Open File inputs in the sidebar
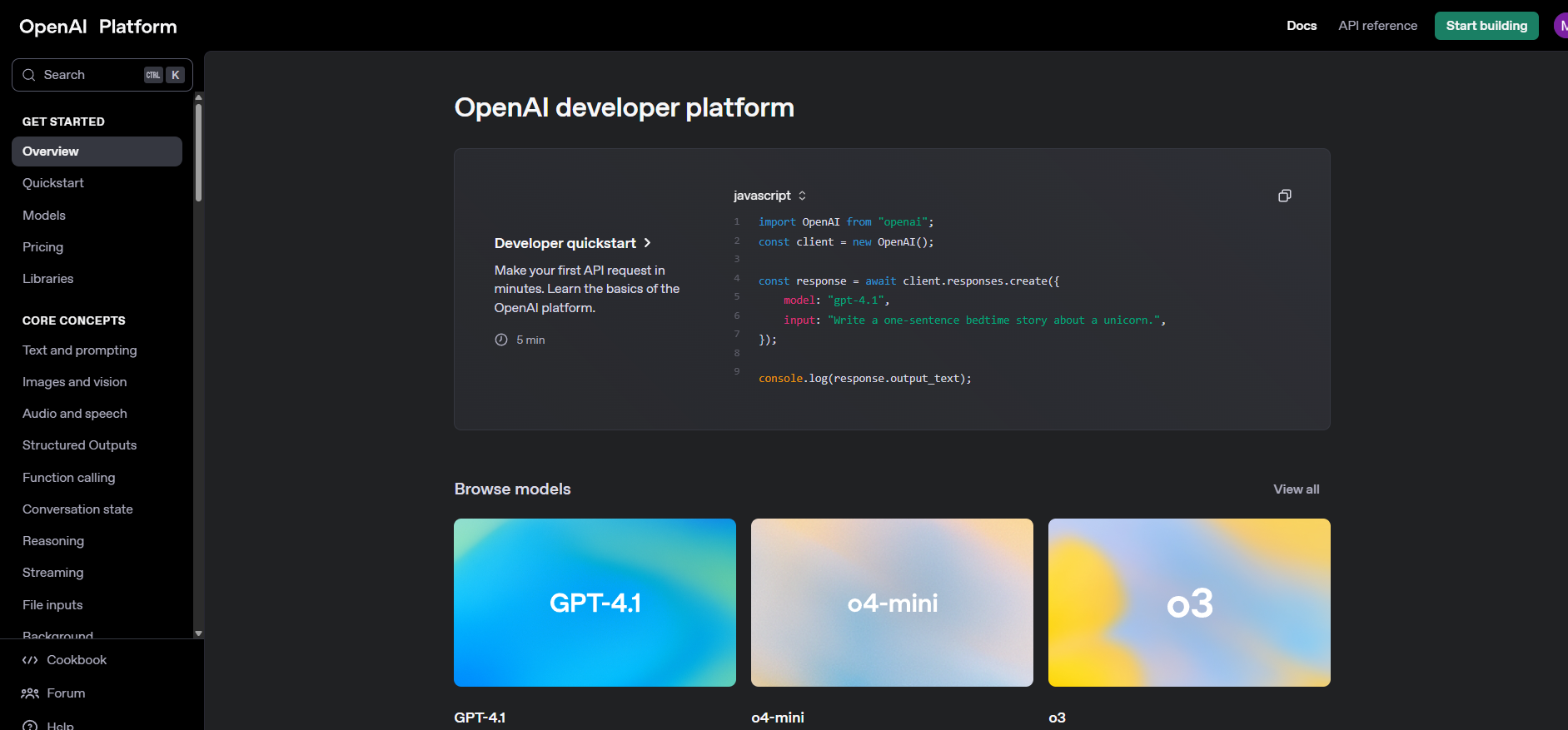Screen dimensions: 1568x730 pyautogui.click(x=52, y=605)
